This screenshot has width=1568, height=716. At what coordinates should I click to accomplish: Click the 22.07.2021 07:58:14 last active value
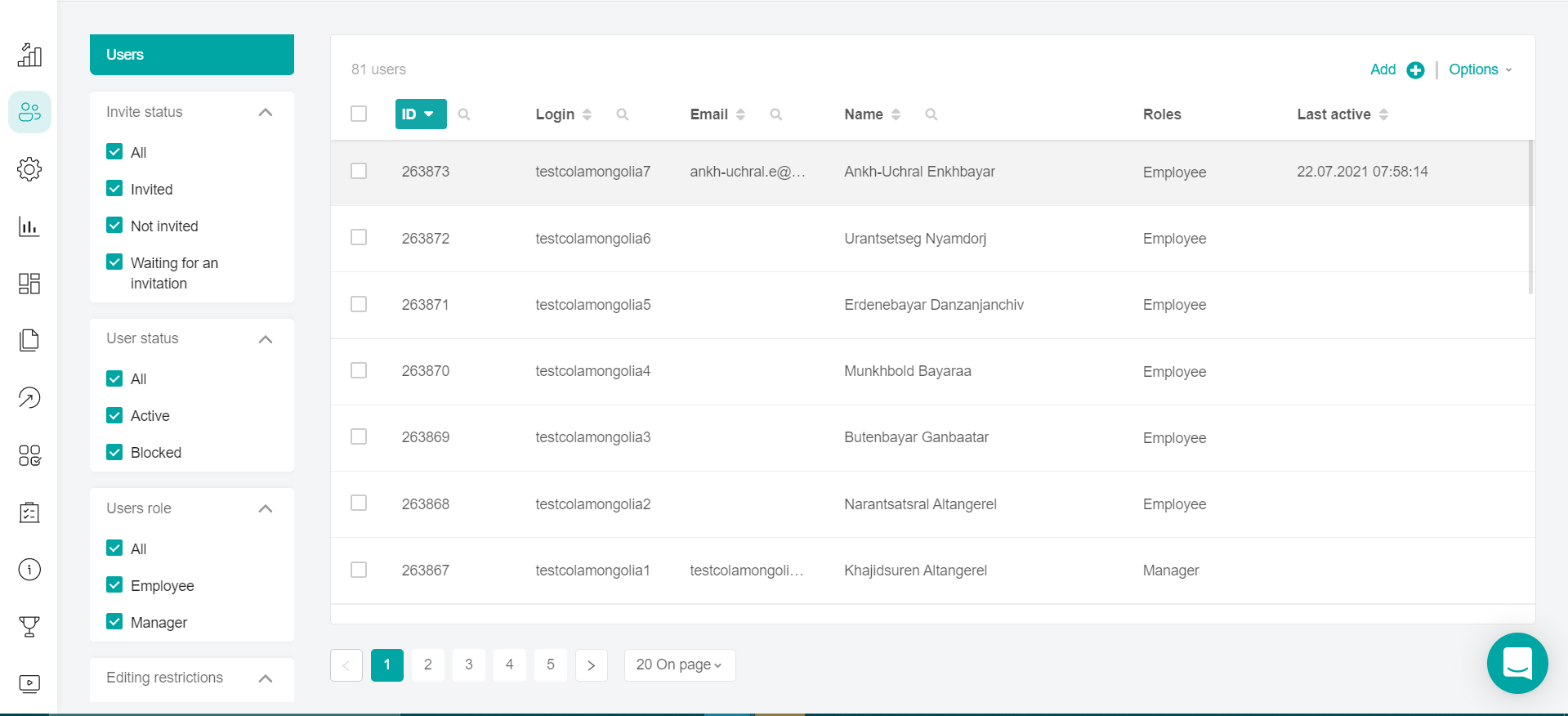(x=1362, y=172)
